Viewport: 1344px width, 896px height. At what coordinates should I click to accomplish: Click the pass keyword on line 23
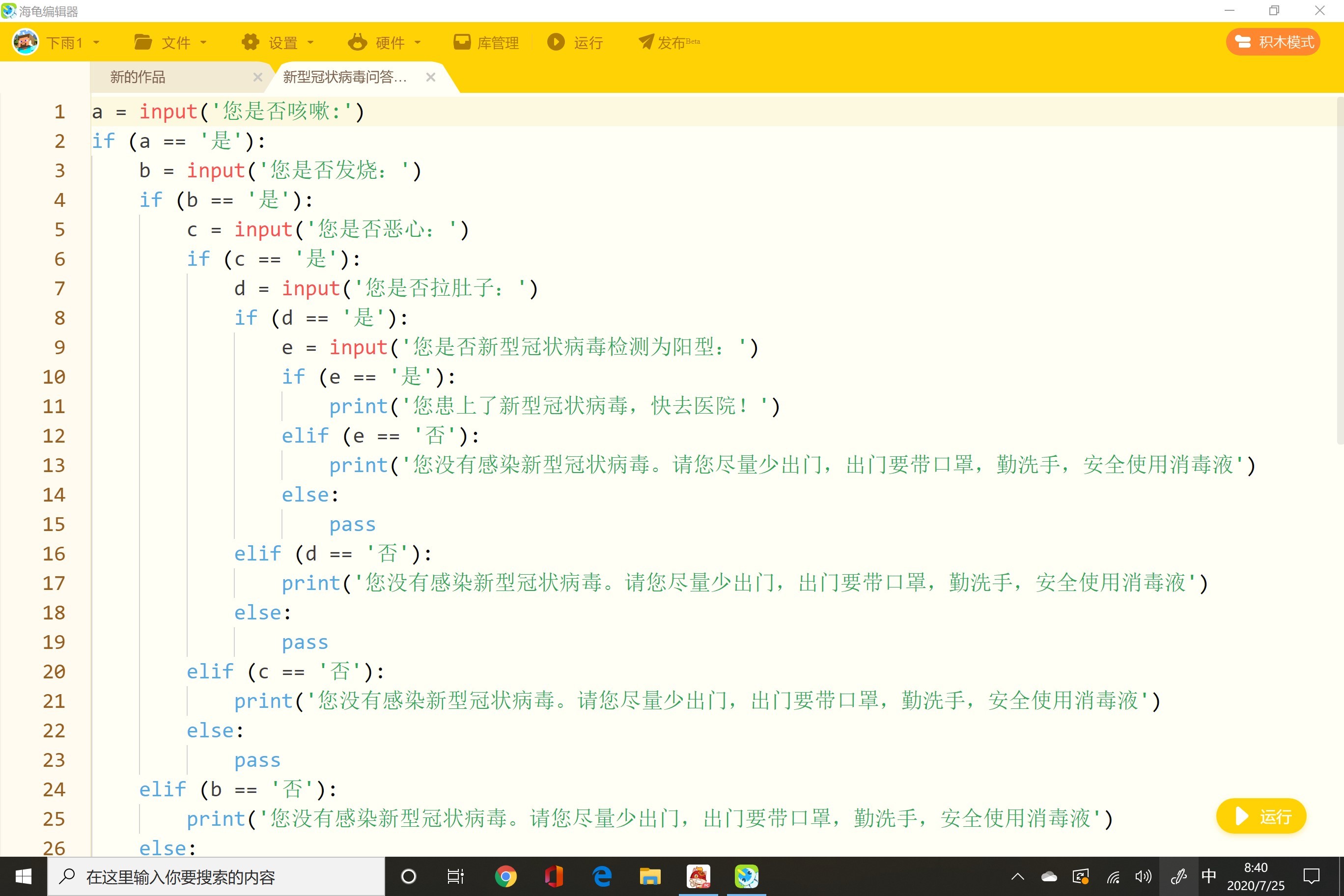coord(258,760)
